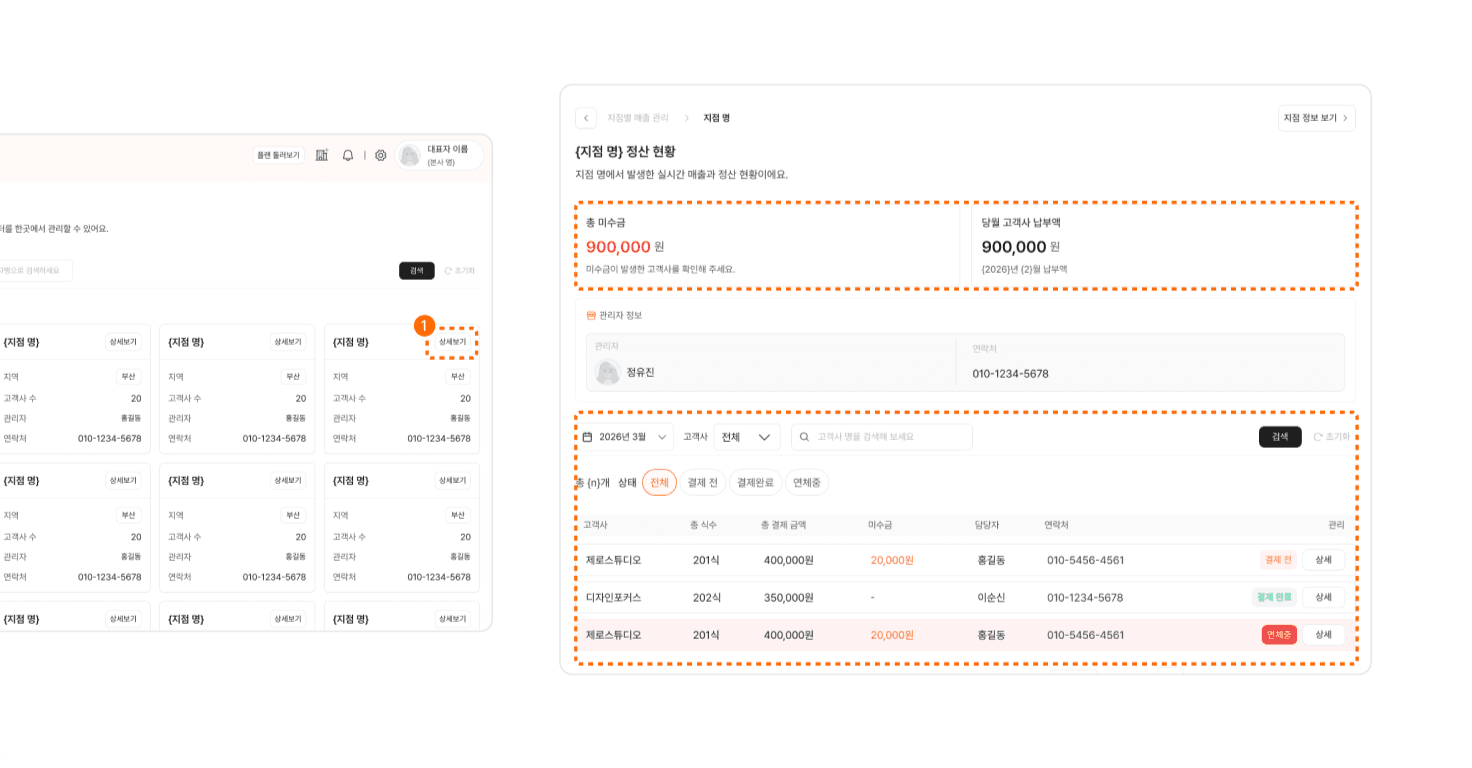
Task: Open 상세 for the 디자인포커스 row
Action: coord(1323,597)
